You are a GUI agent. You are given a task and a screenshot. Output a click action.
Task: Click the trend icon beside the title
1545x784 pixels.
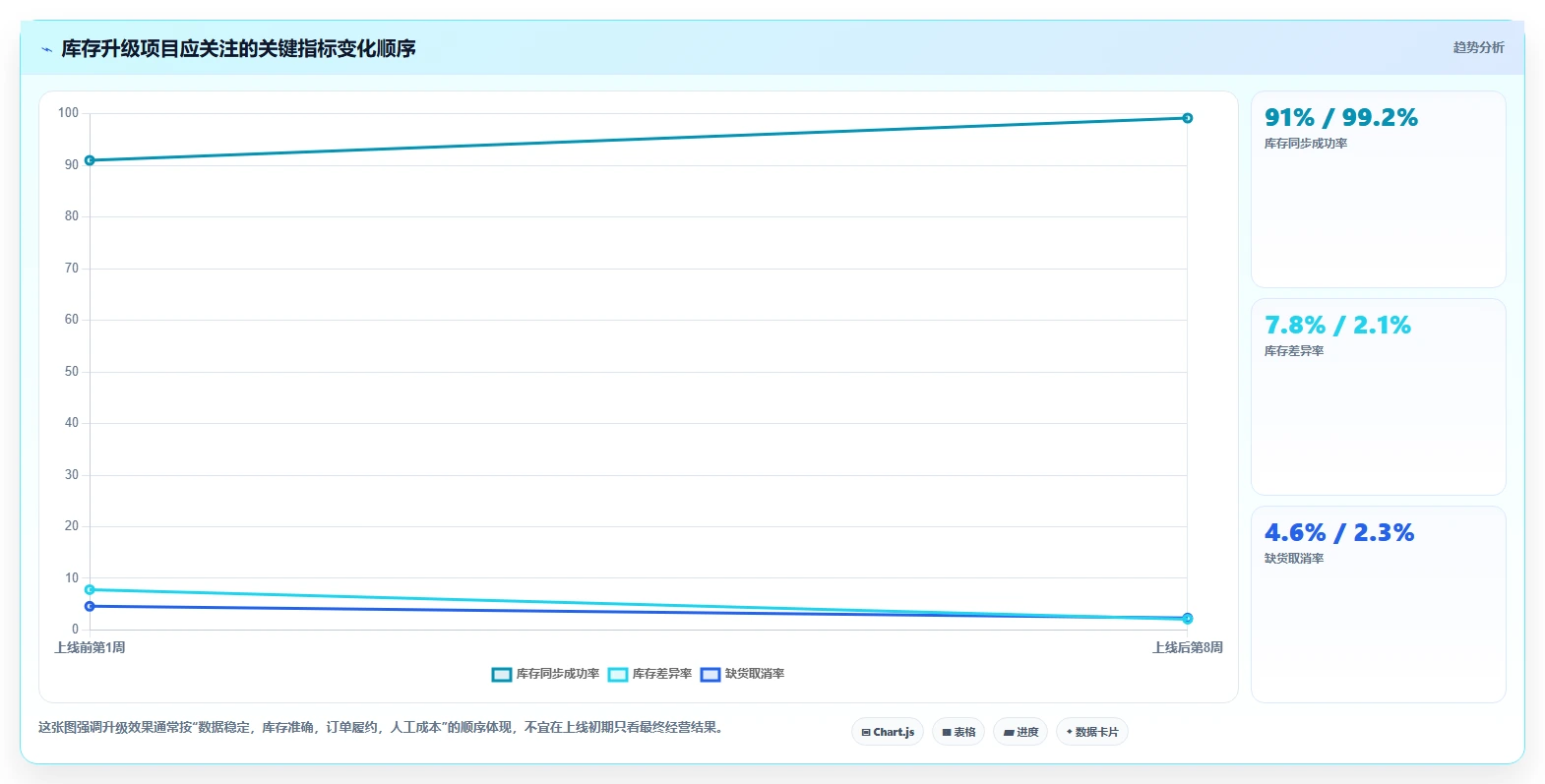click(x=46, y=49)
